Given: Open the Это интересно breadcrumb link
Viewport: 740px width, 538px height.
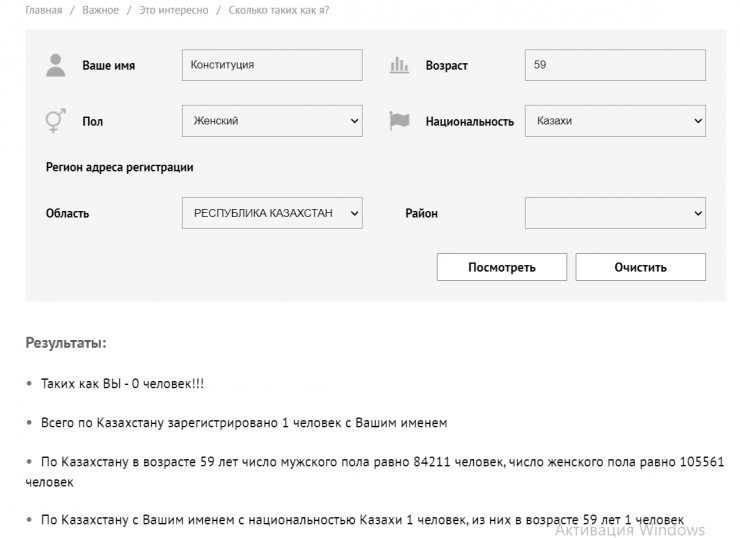Looking at the screenshot, I should click(173, 10).
